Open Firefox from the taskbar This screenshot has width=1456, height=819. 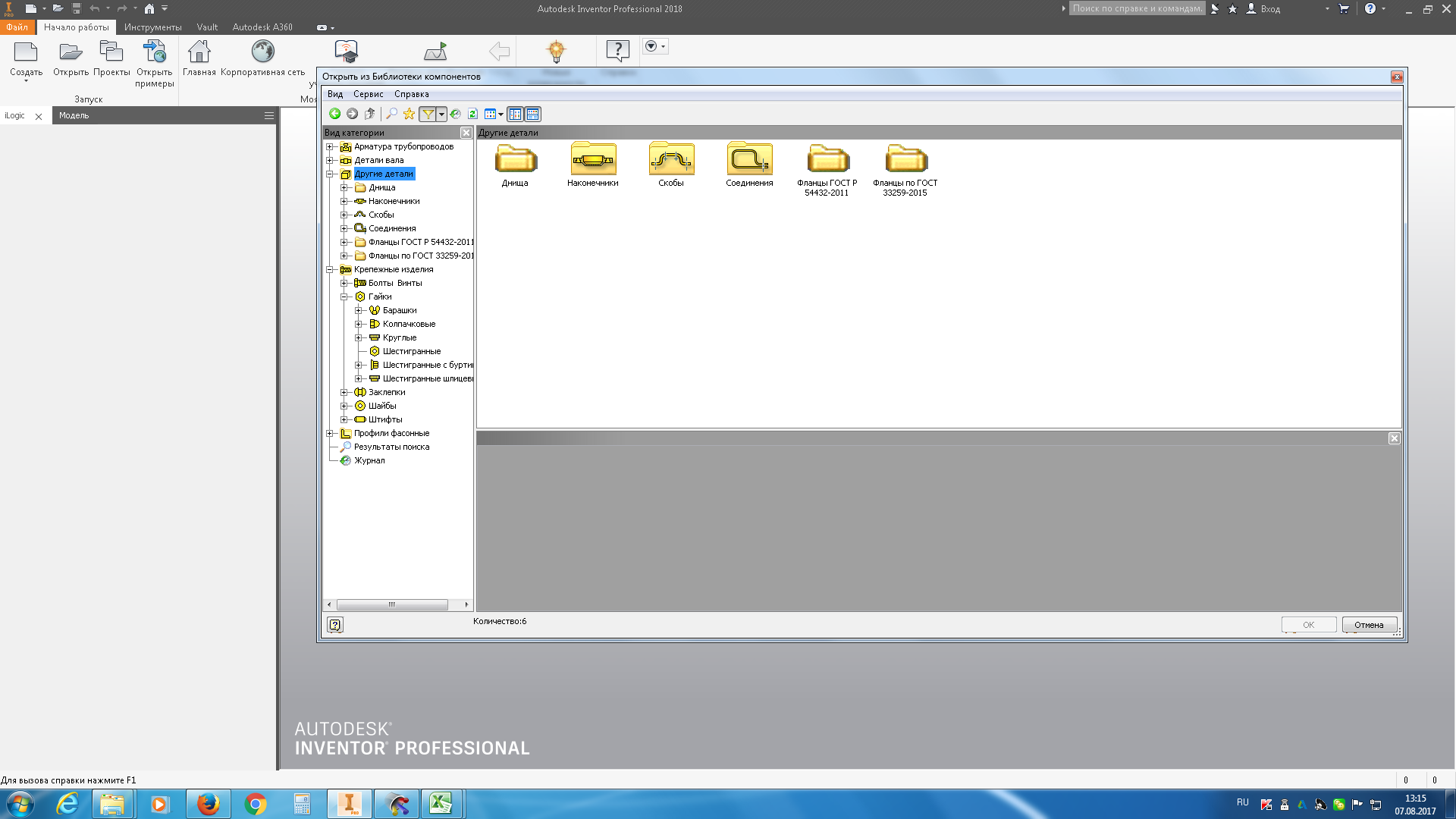[208, 804]
